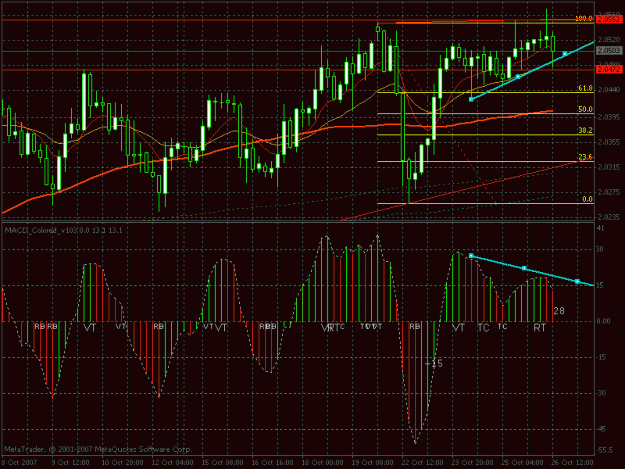Screen dimensions: 625x469
Task: Click the 2.0395 price scale value
Action: (x=609, y=117)
